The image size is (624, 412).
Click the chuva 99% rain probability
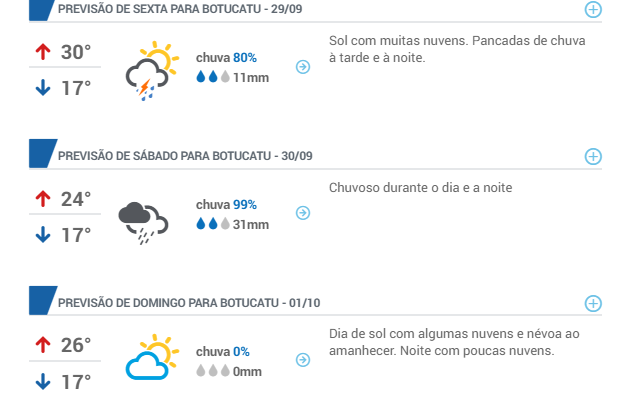226,205
